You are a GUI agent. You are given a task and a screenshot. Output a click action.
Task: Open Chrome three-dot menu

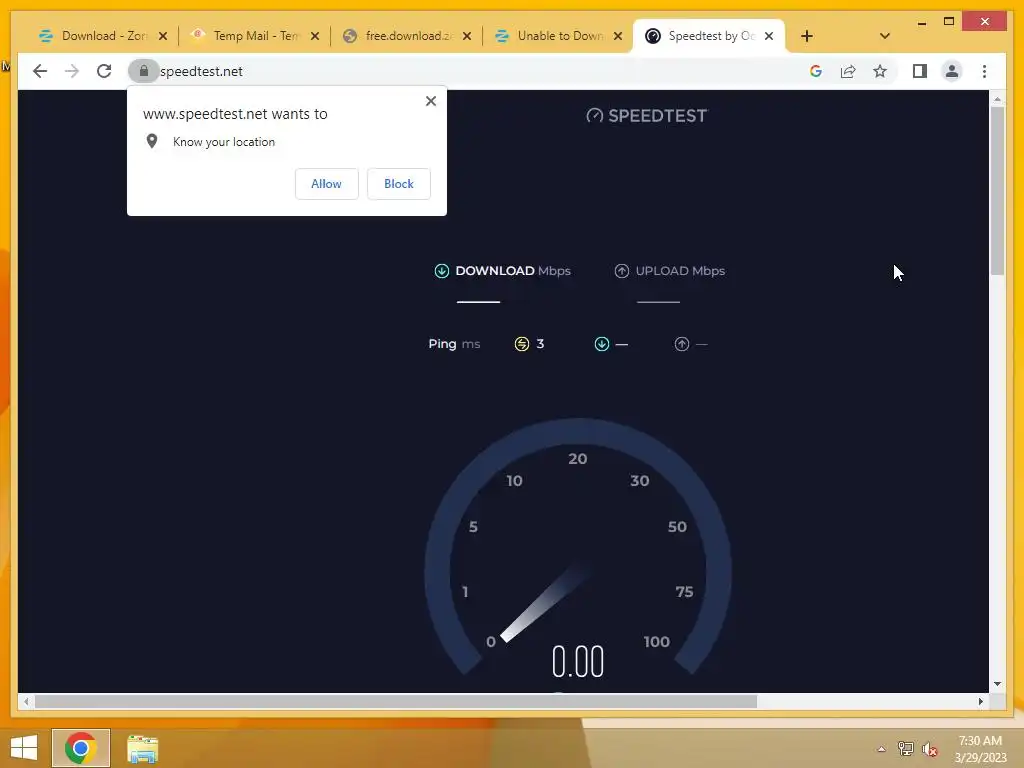(x=984, y=71)
